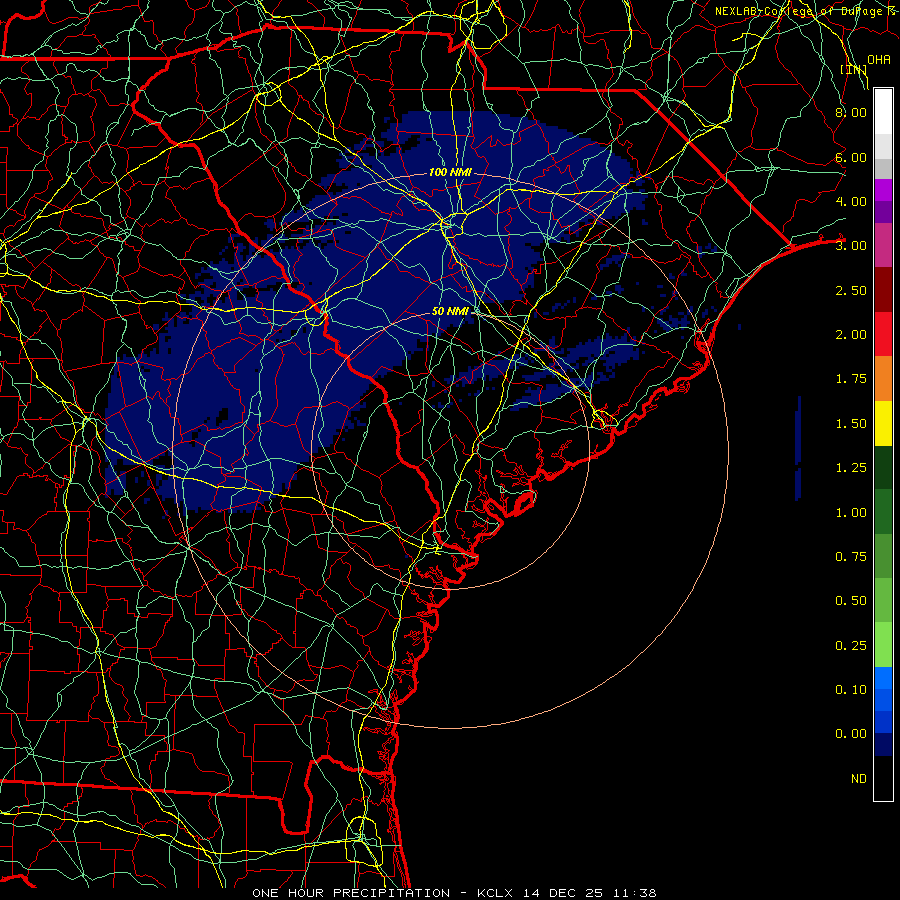Click the 2.50 legend value

point(851,290)
